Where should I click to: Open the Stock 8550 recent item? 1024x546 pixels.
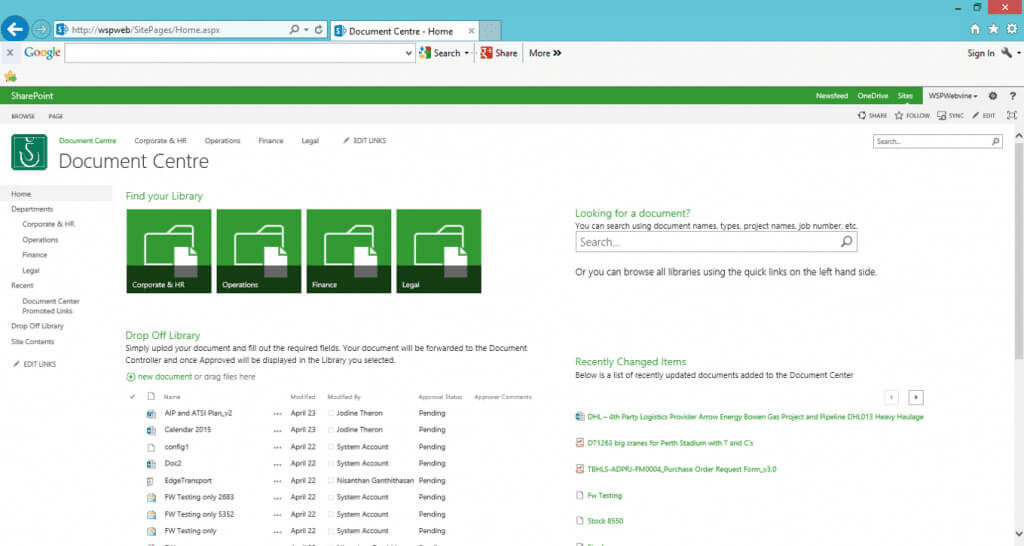pos(605,521)
